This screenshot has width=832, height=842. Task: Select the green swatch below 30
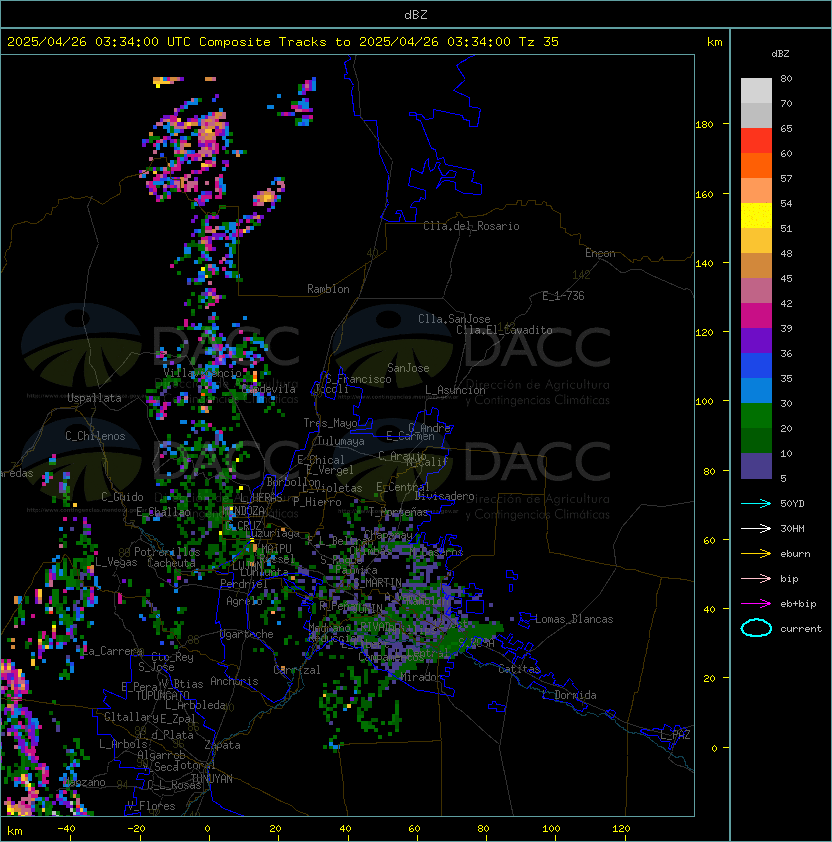(x=756, y=416)
